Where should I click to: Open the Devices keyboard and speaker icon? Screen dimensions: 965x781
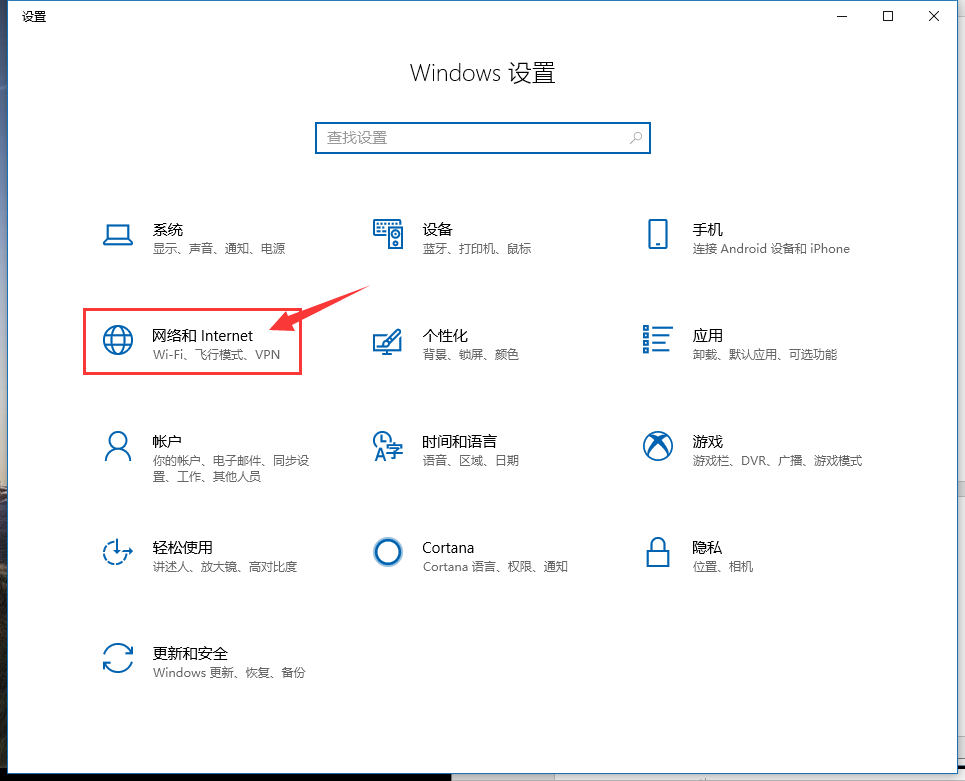click(x=388, y=234)
